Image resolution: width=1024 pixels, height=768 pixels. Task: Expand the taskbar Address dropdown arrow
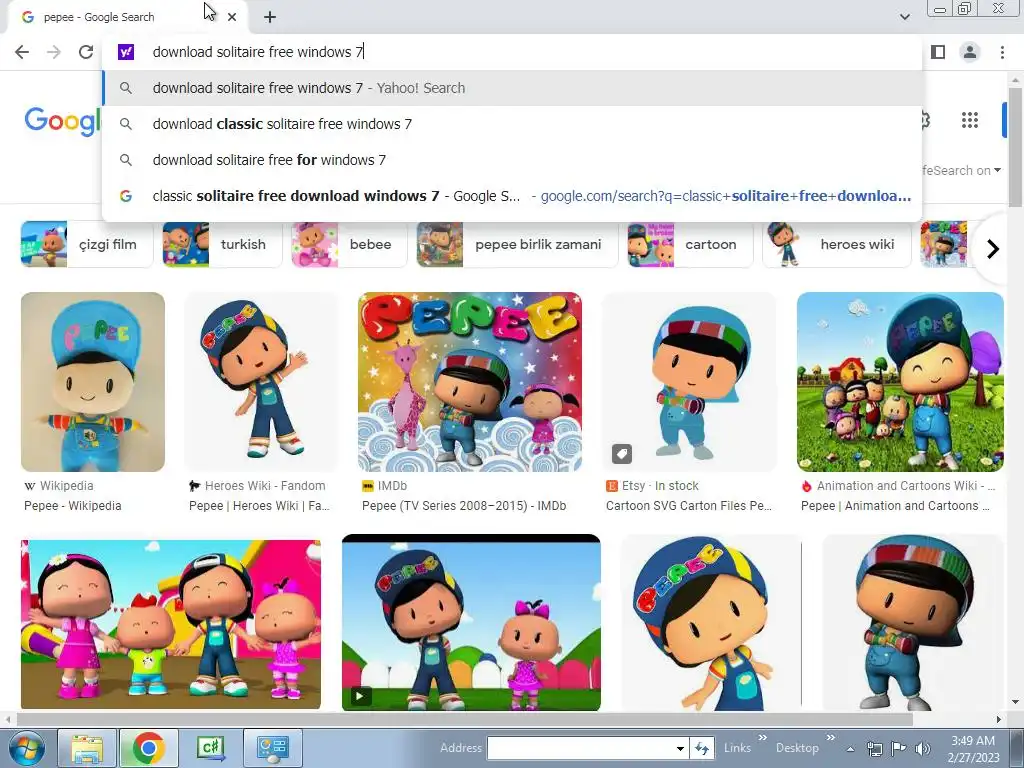coord(680,748)
